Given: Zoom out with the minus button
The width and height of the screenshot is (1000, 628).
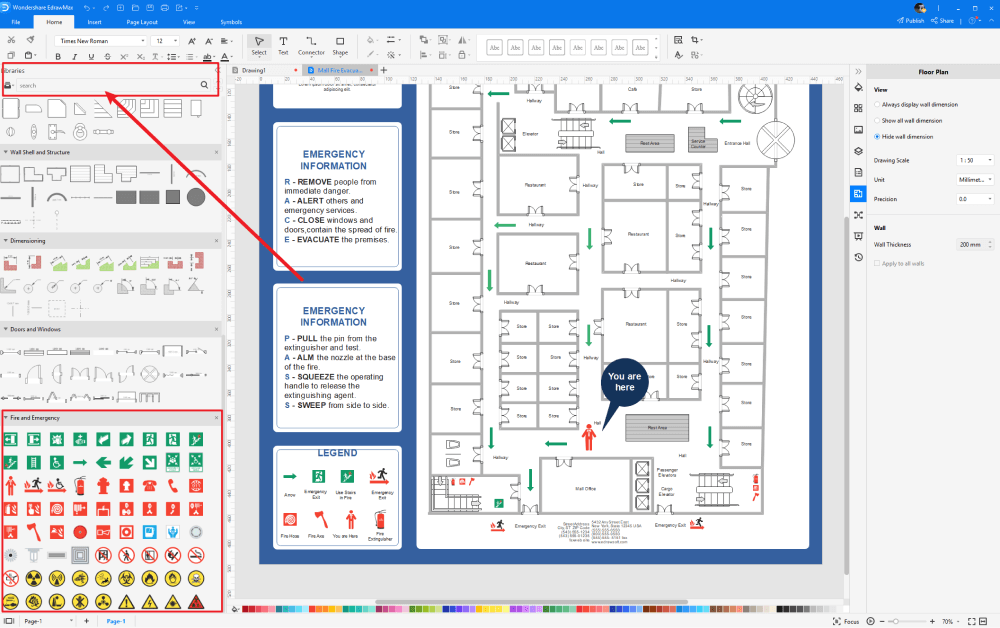Looking at the screenshot, I should [x=883, y=621].
